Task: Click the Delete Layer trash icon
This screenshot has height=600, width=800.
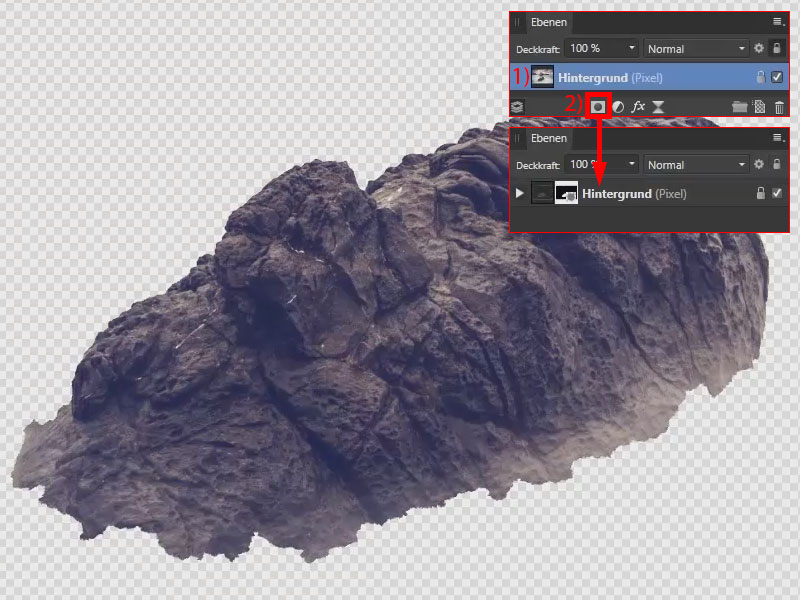Action: [779, 107]
